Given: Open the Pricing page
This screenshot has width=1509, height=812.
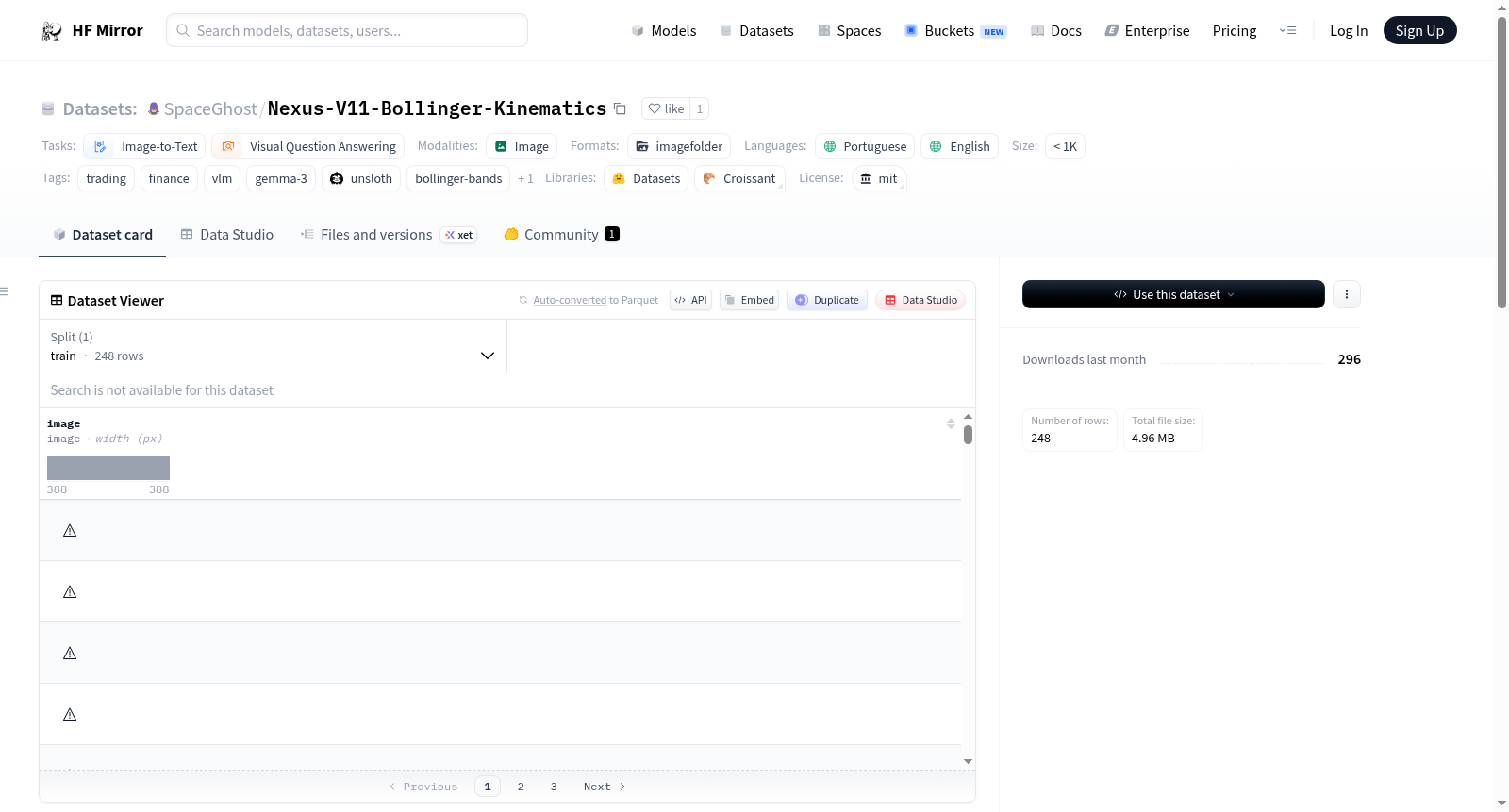Looking at the screenshot, I should click(x=1235, y=31).
